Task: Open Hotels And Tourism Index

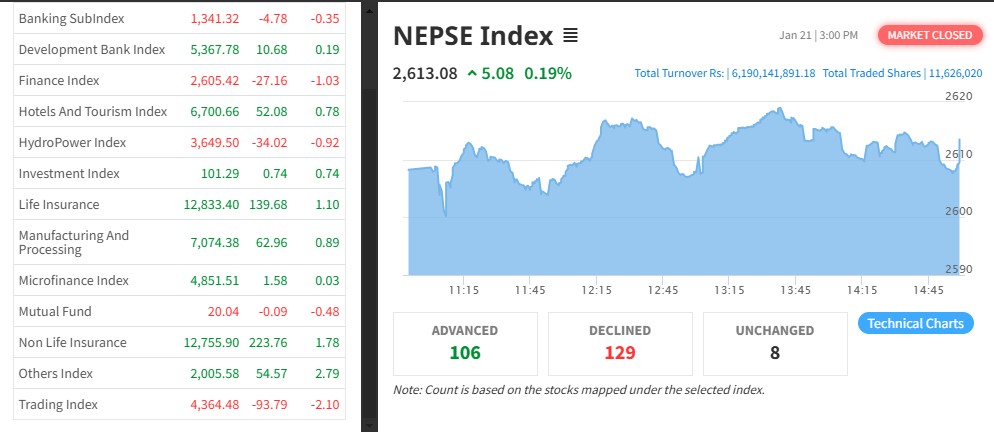Action: click(x=93, y=111)
